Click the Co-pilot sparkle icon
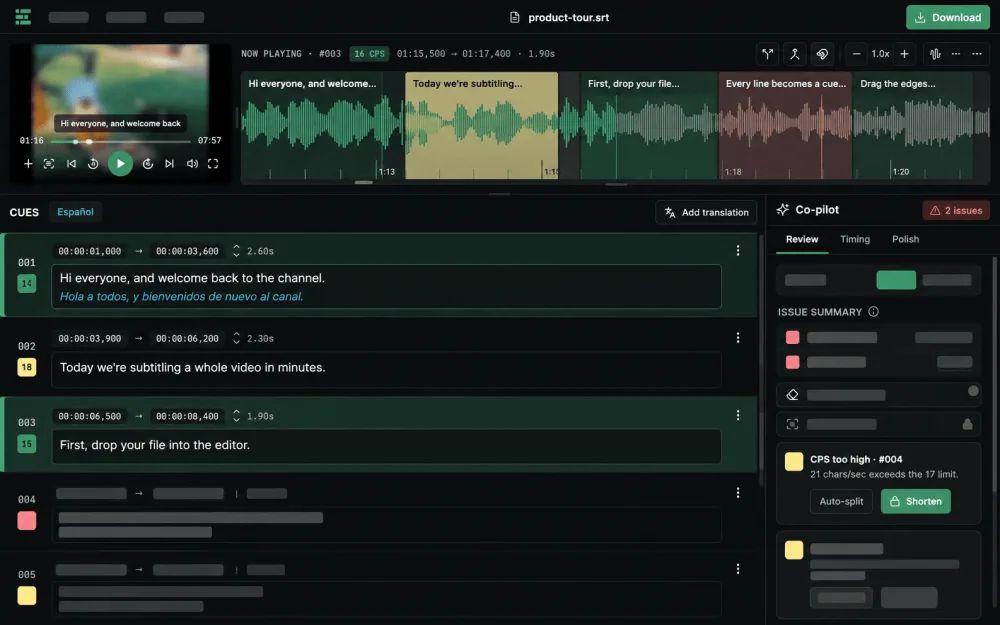The height and width of the screenshot is (625, 1000). (783, 210)
